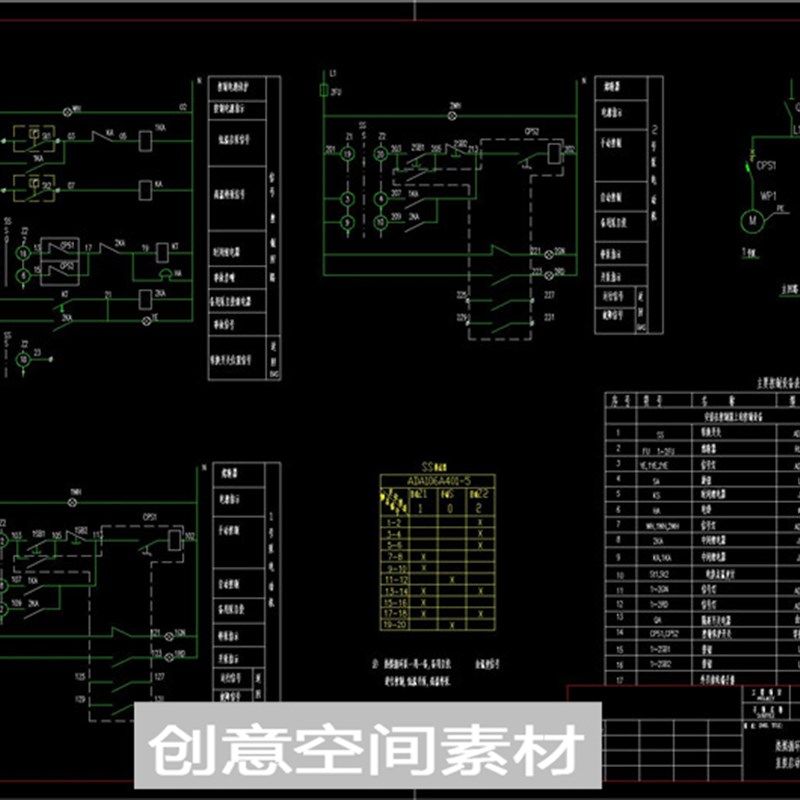Click the 2WH signal lamp symbol in circuit two
Screen dimensions: 800x800
click(452, 115)
